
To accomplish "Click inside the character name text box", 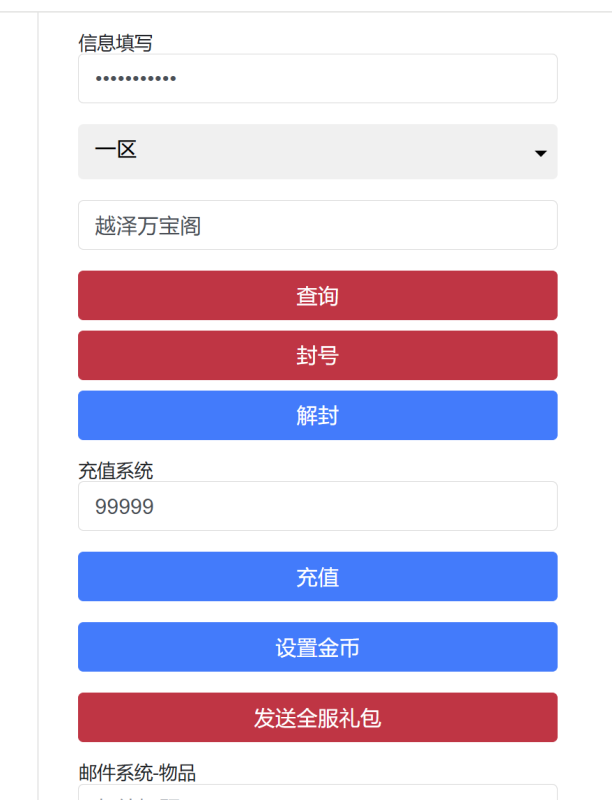I will (318, 225).
